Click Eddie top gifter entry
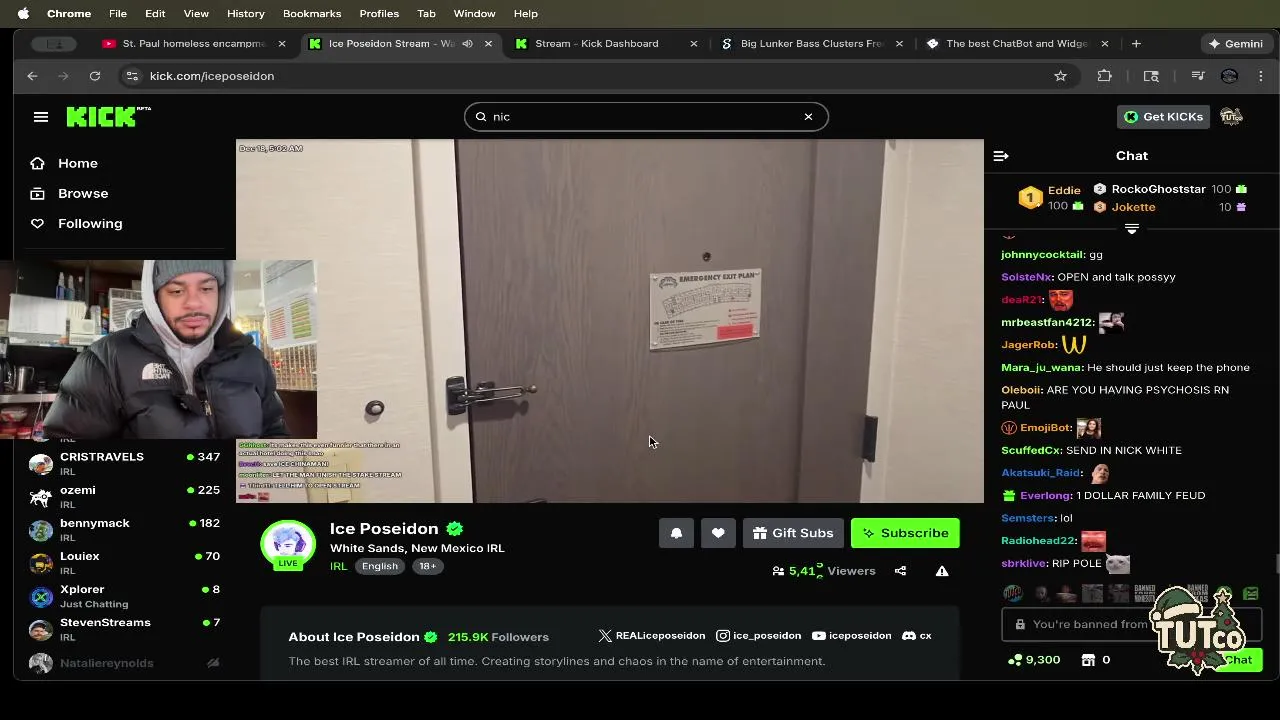Screen dimensions: 1280x720 point(1051,198)
